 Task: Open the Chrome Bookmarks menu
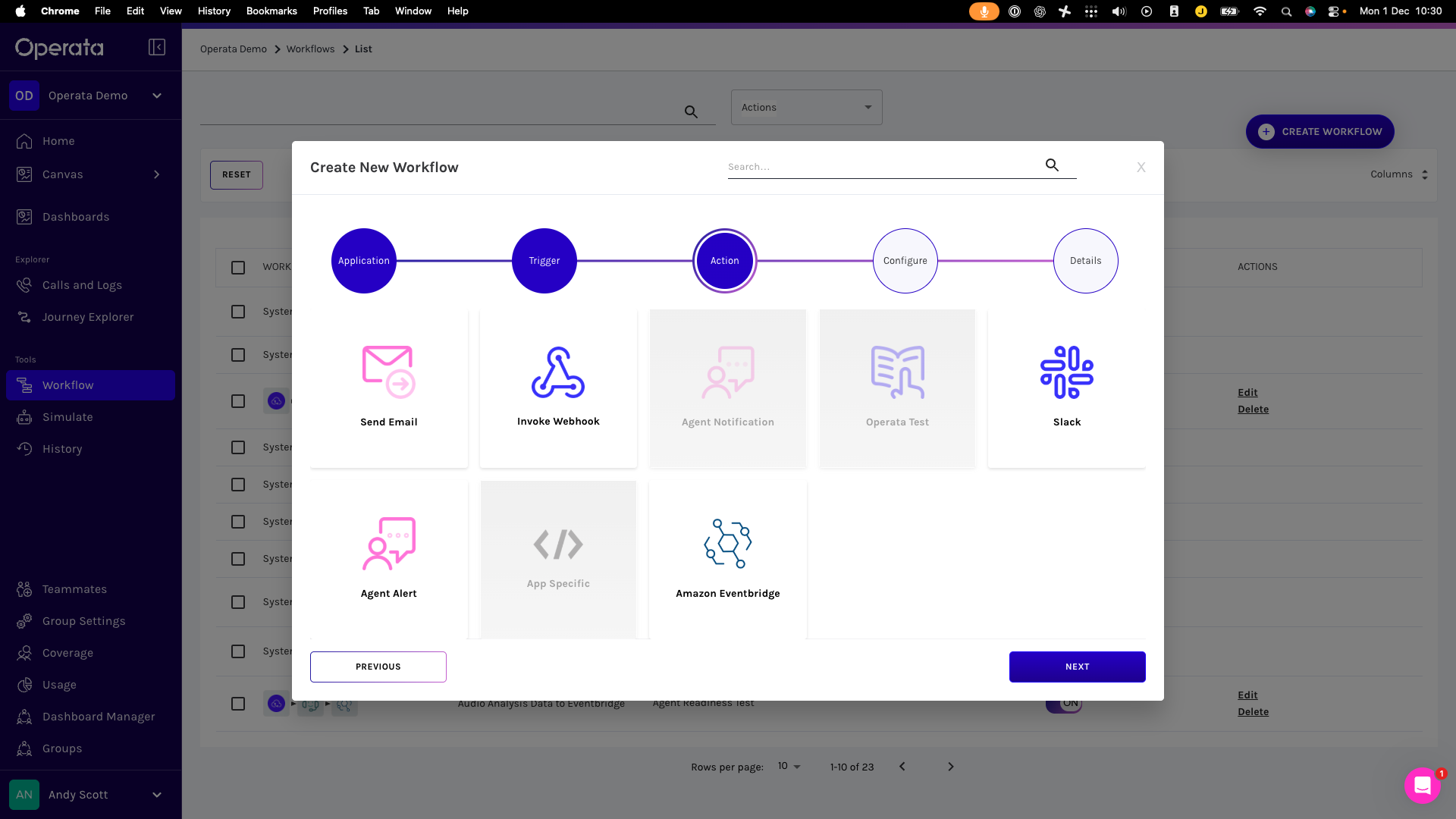[x=271, y=11]
